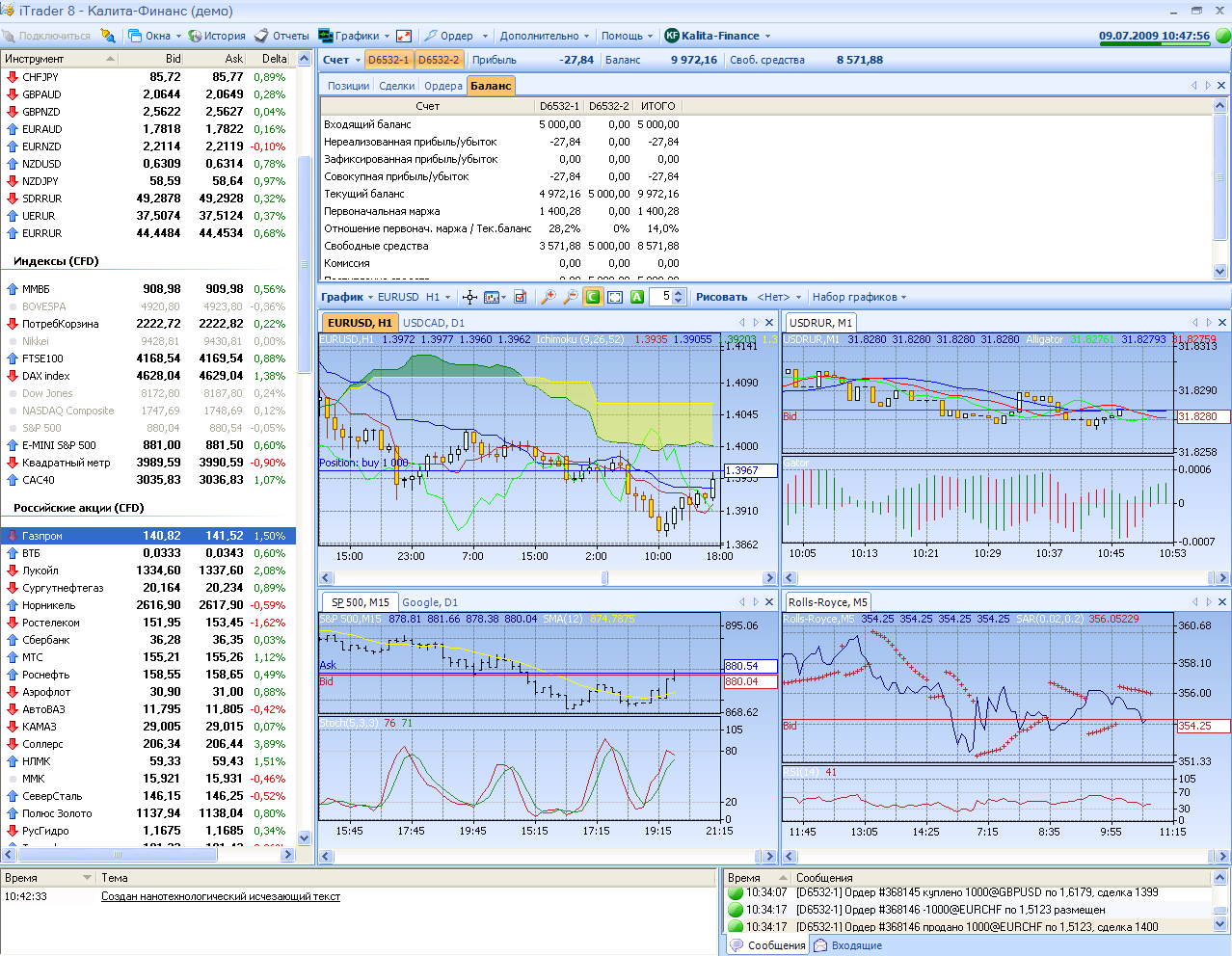
Task: Toggle the fit-to-screen frame icon
Action: tap(615, 297)
